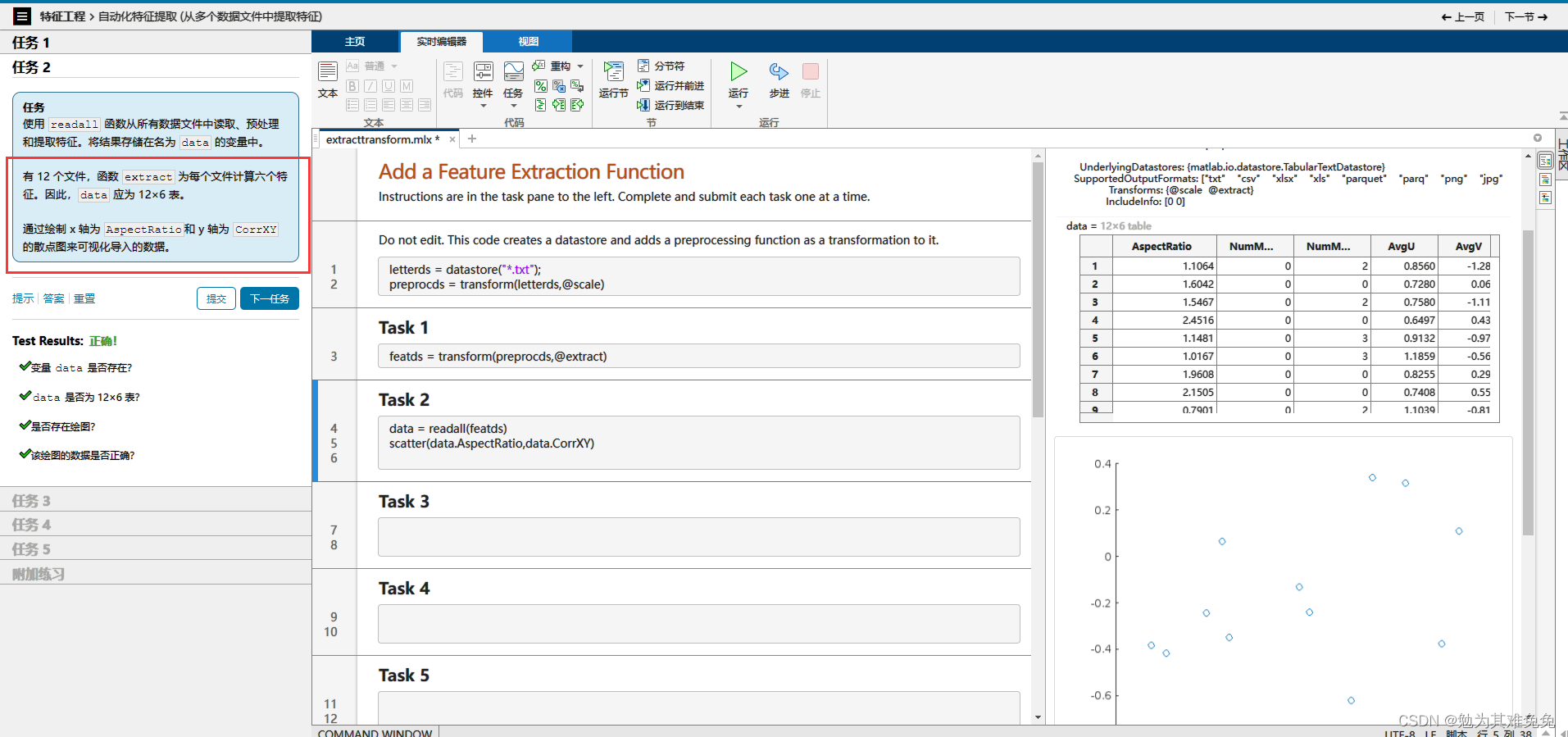The width and height of the screenshot is (1568, 737).
Task: Expand the 任务 3 section
Action: [x=156, y=500]
